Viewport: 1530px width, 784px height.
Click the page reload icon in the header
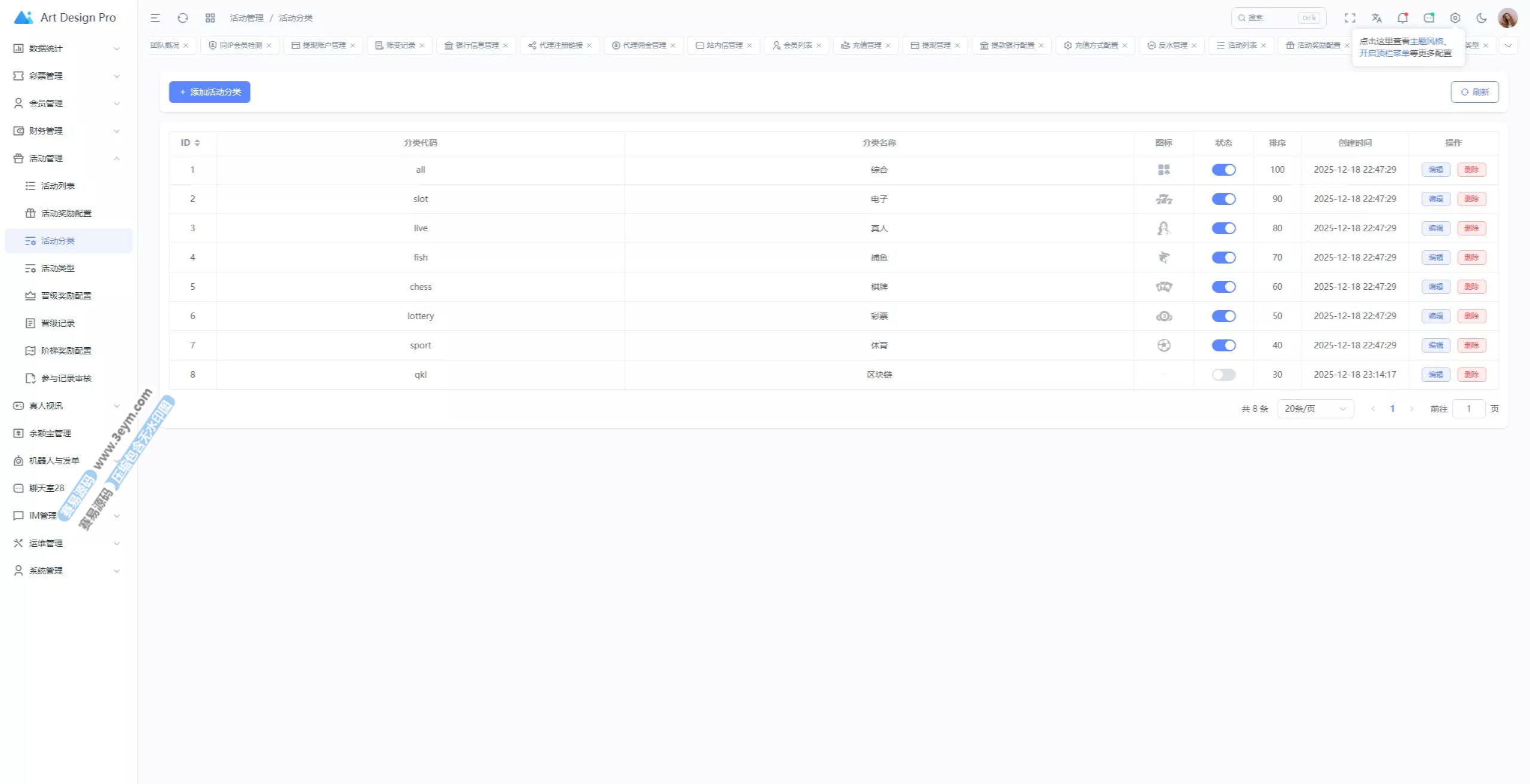click(183, 18)
